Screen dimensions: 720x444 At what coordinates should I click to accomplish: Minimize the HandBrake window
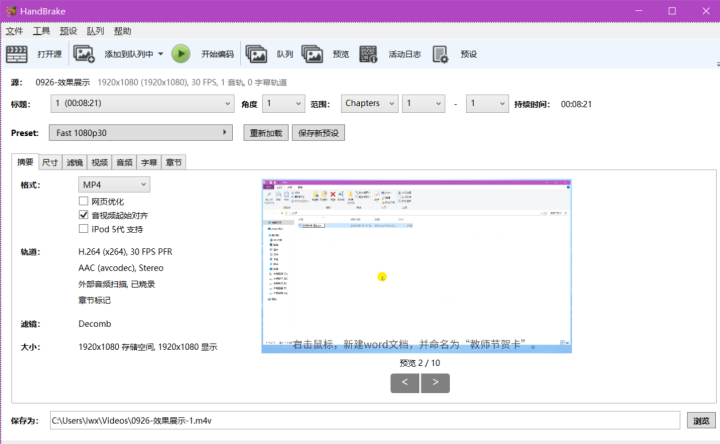(639, 11)
